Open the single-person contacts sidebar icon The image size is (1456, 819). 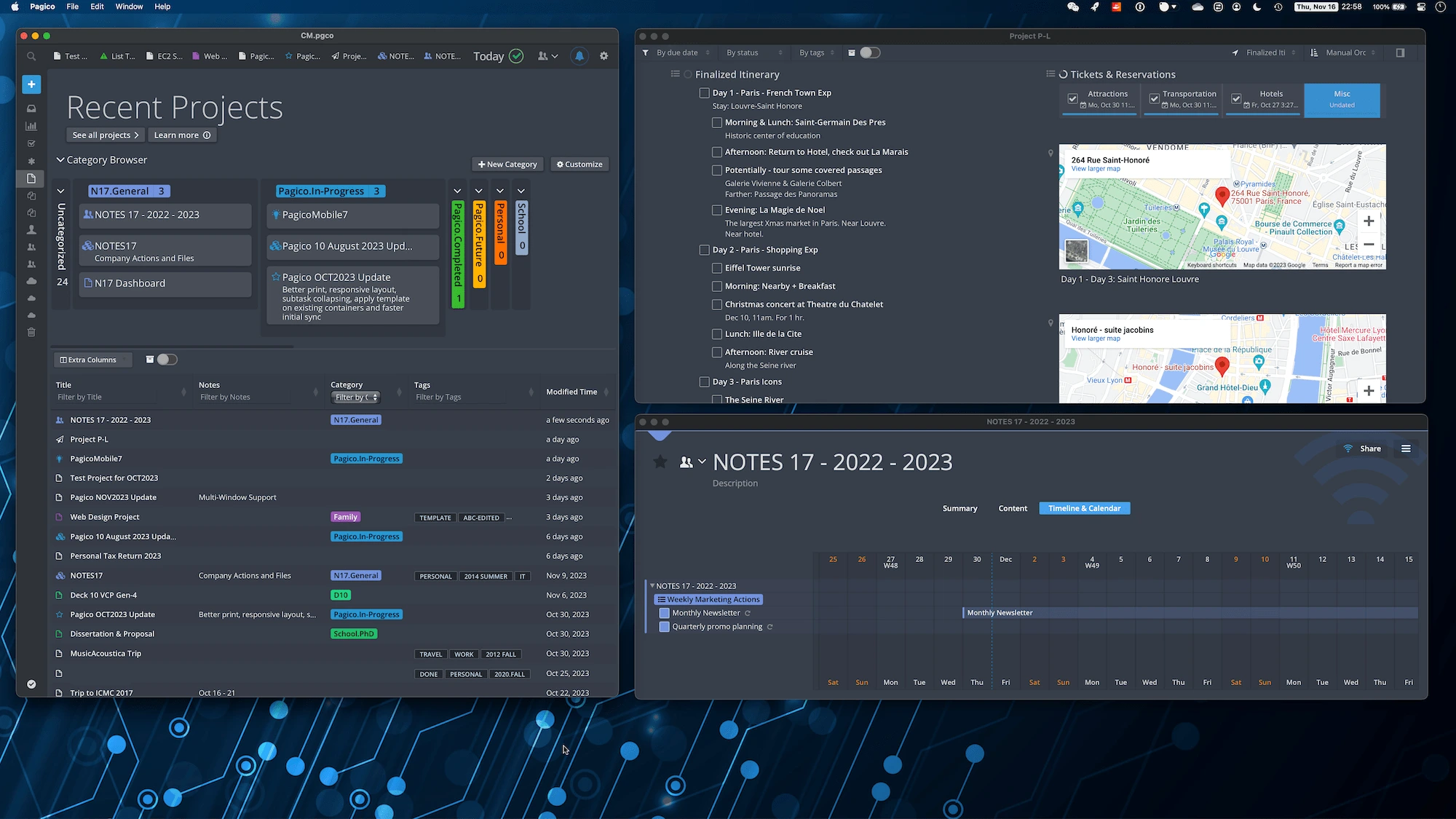[x=31, y=229]
